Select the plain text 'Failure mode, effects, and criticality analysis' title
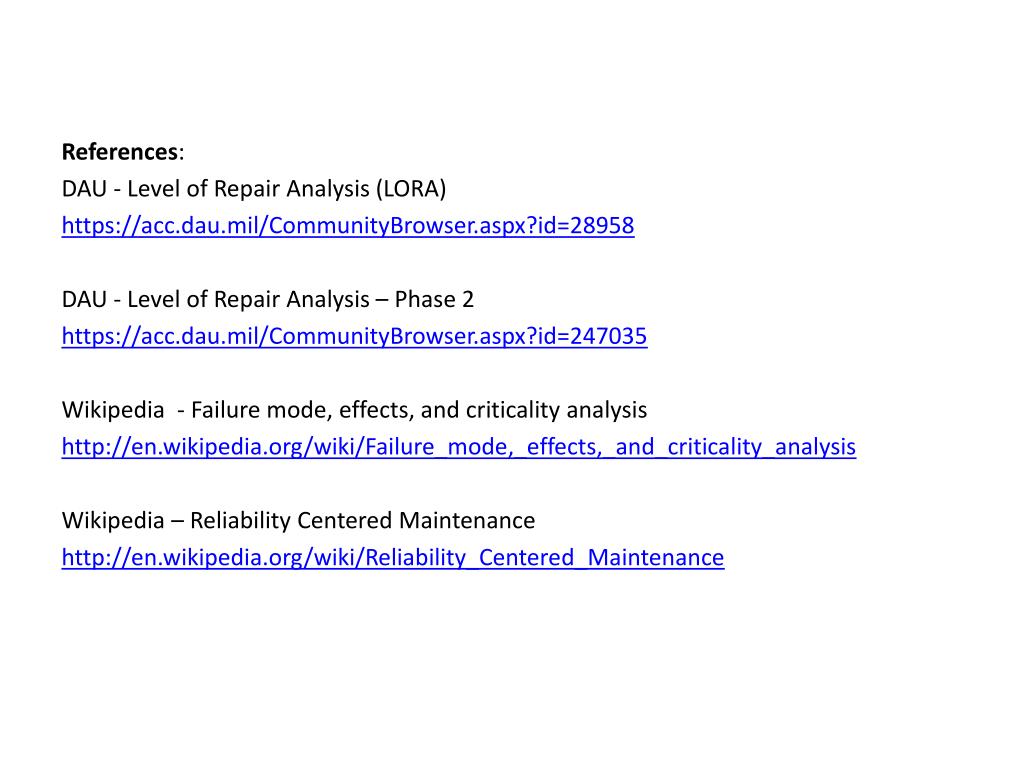1024x768 pixels. [x=419, y=410]
